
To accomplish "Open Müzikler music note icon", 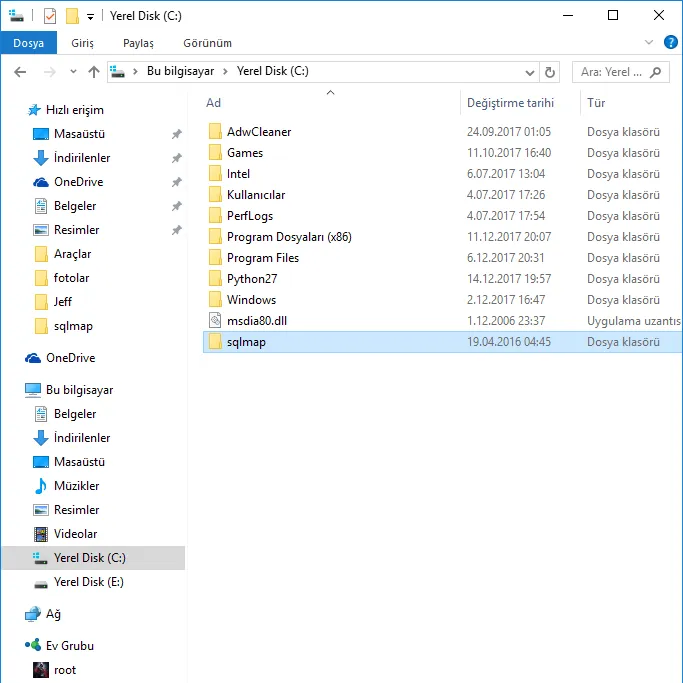I will click(41, 486).
